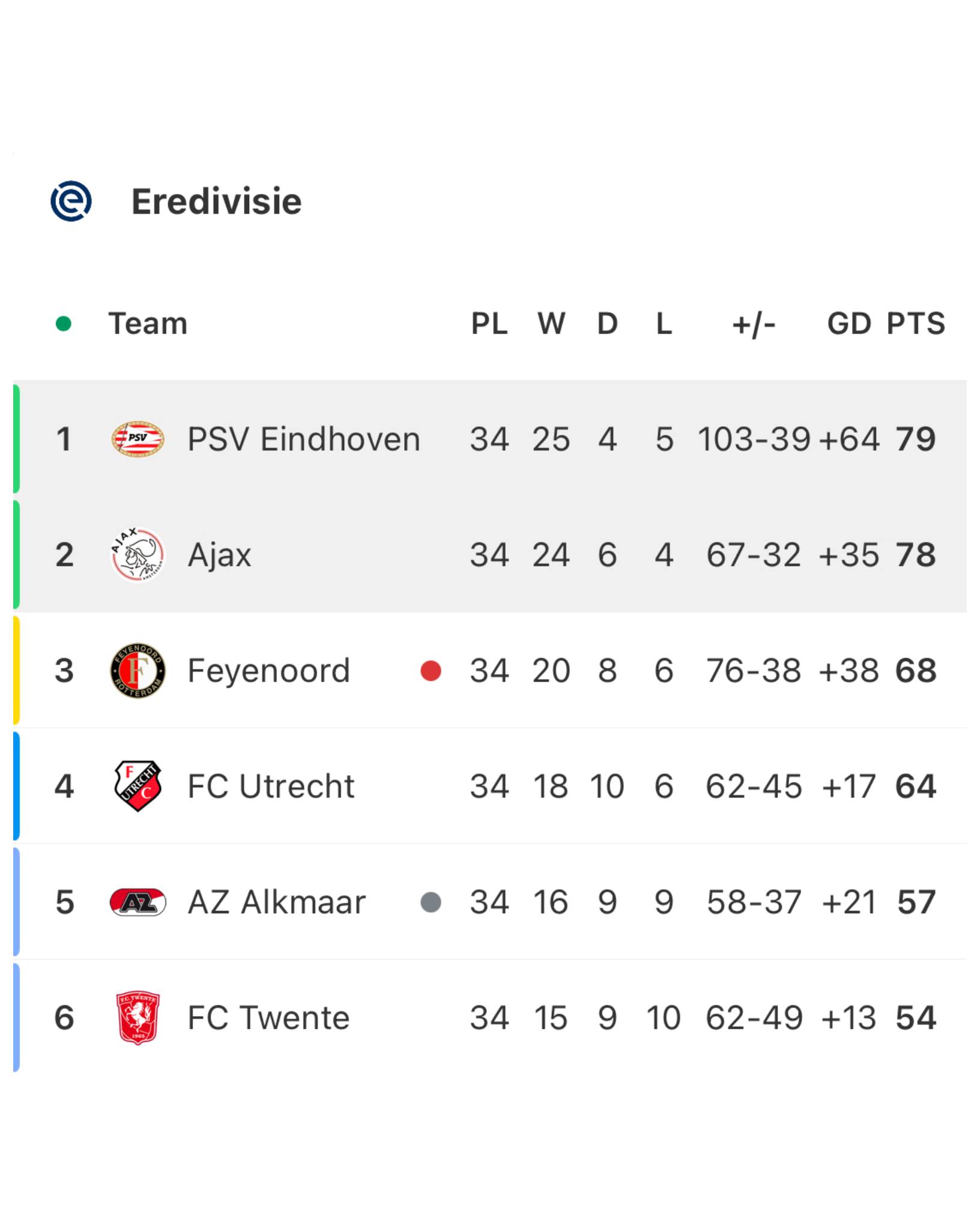980x1225 pixels.
Task: Click the Eredivisie league logo
Action: click(71, 201)
